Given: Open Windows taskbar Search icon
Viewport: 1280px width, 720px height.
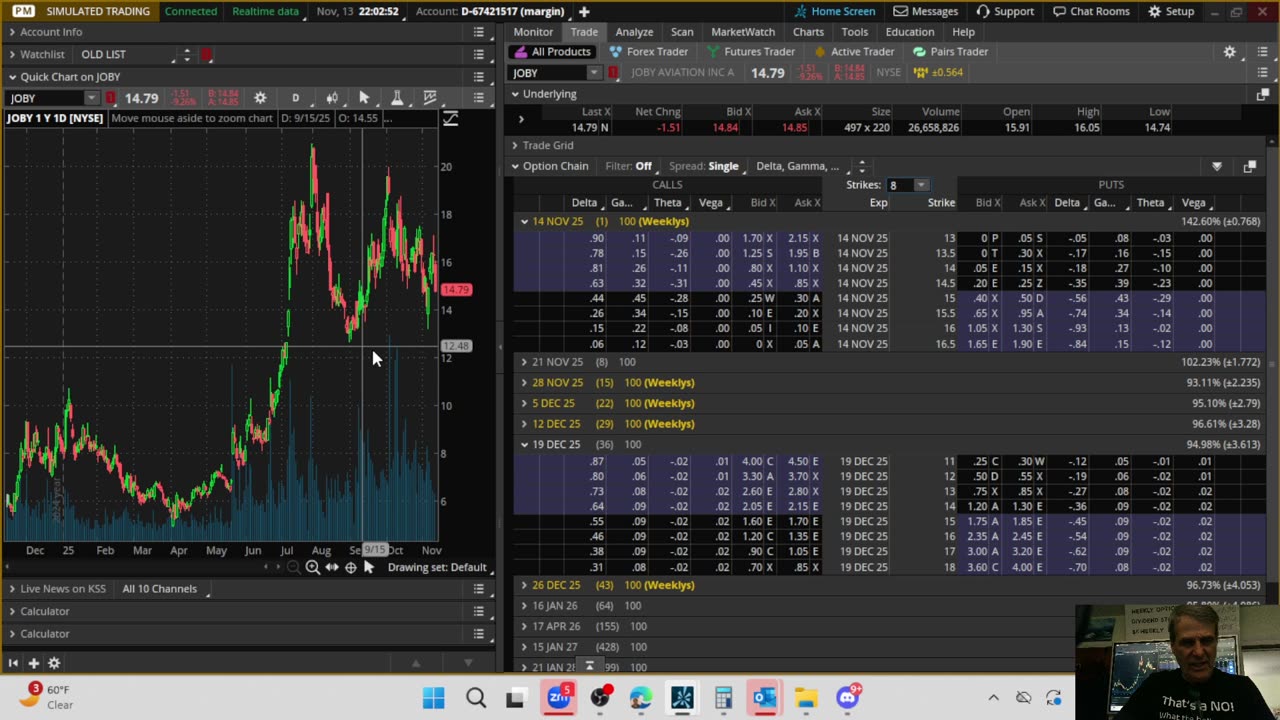Looking at the screenshot, I should click(x=476, y=698).
